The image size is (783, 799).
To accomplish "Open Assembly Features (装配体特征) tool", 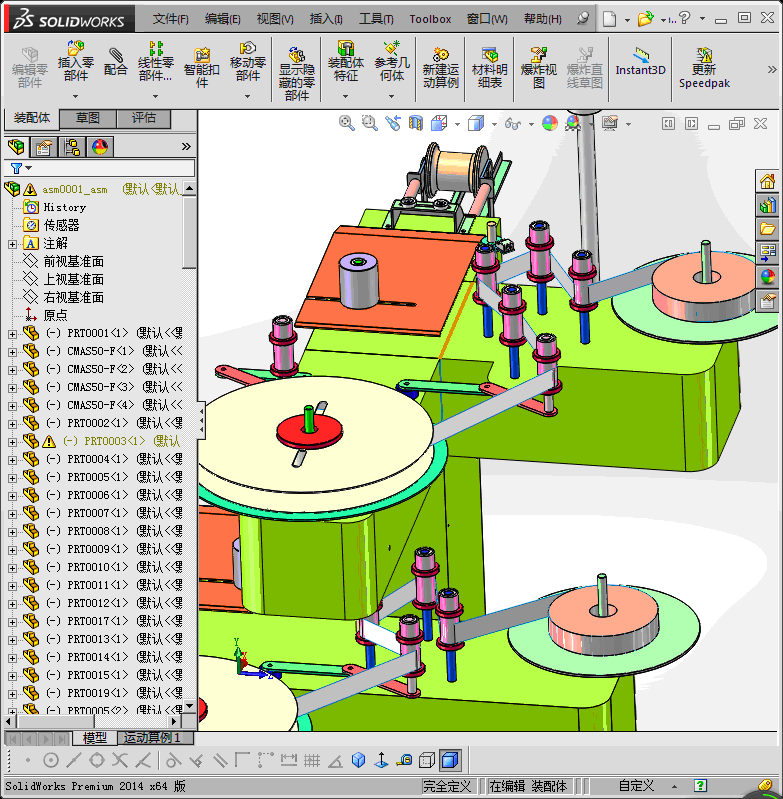I will tap(345, 61).
